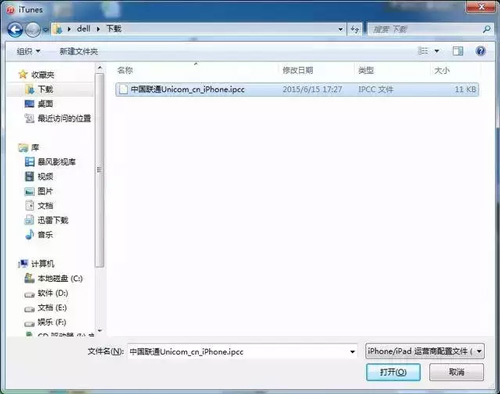Select 计算机 in navigation pane

42,264
